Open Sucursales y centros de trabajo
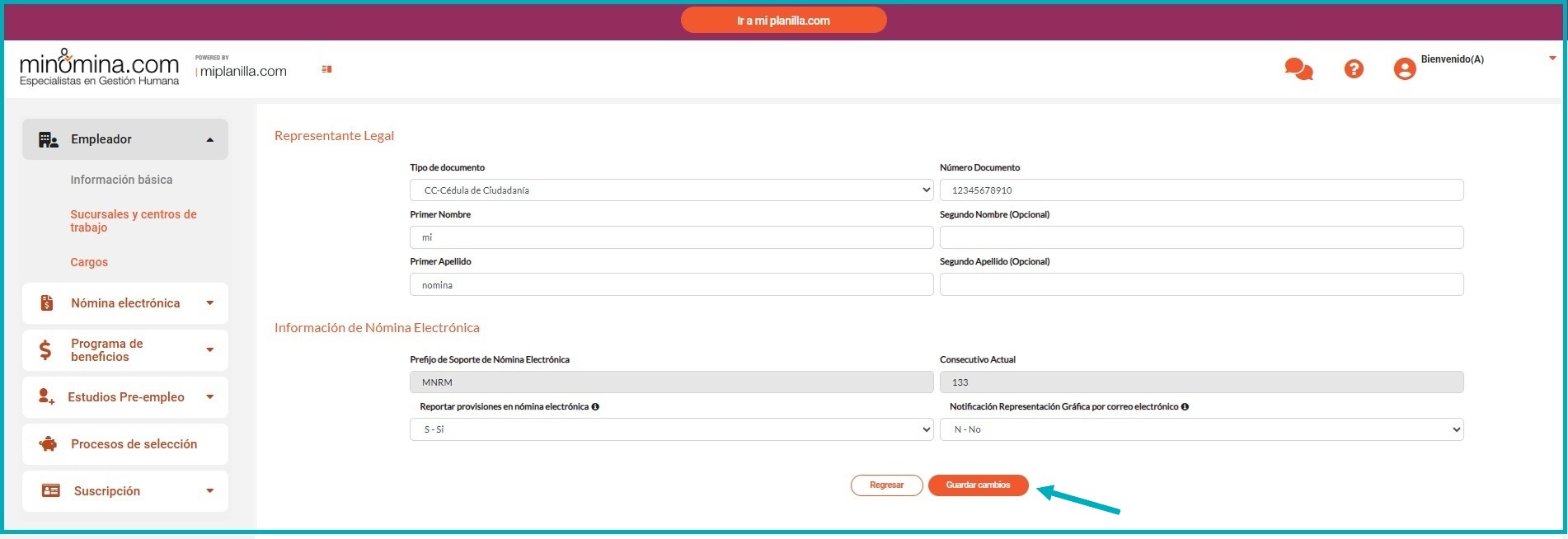1568x539 pixels. (133, 221)
